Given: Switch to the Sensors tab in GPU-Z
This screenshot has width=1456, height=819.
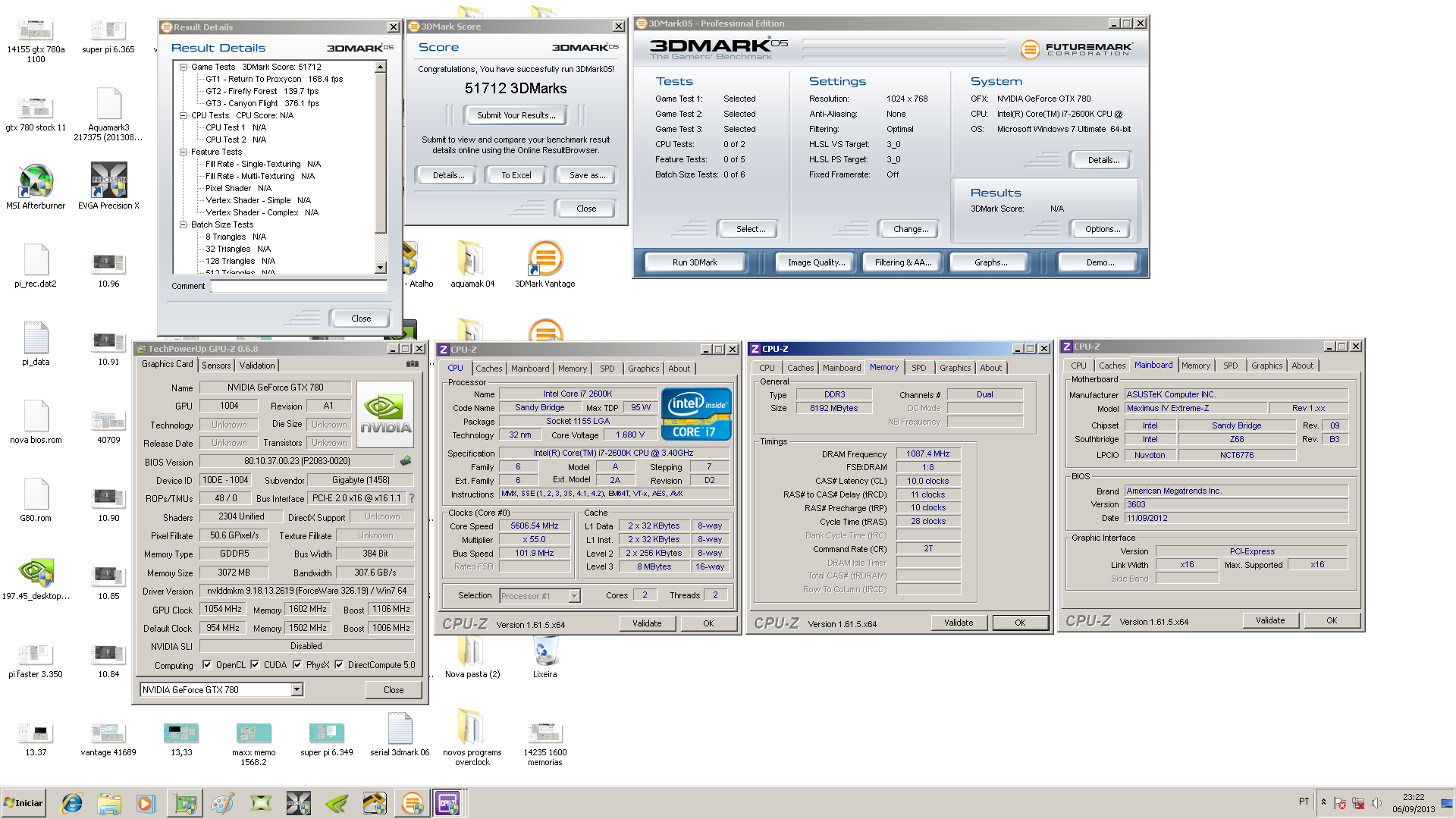Looking at the screenshot, I should tap(216, 366).
